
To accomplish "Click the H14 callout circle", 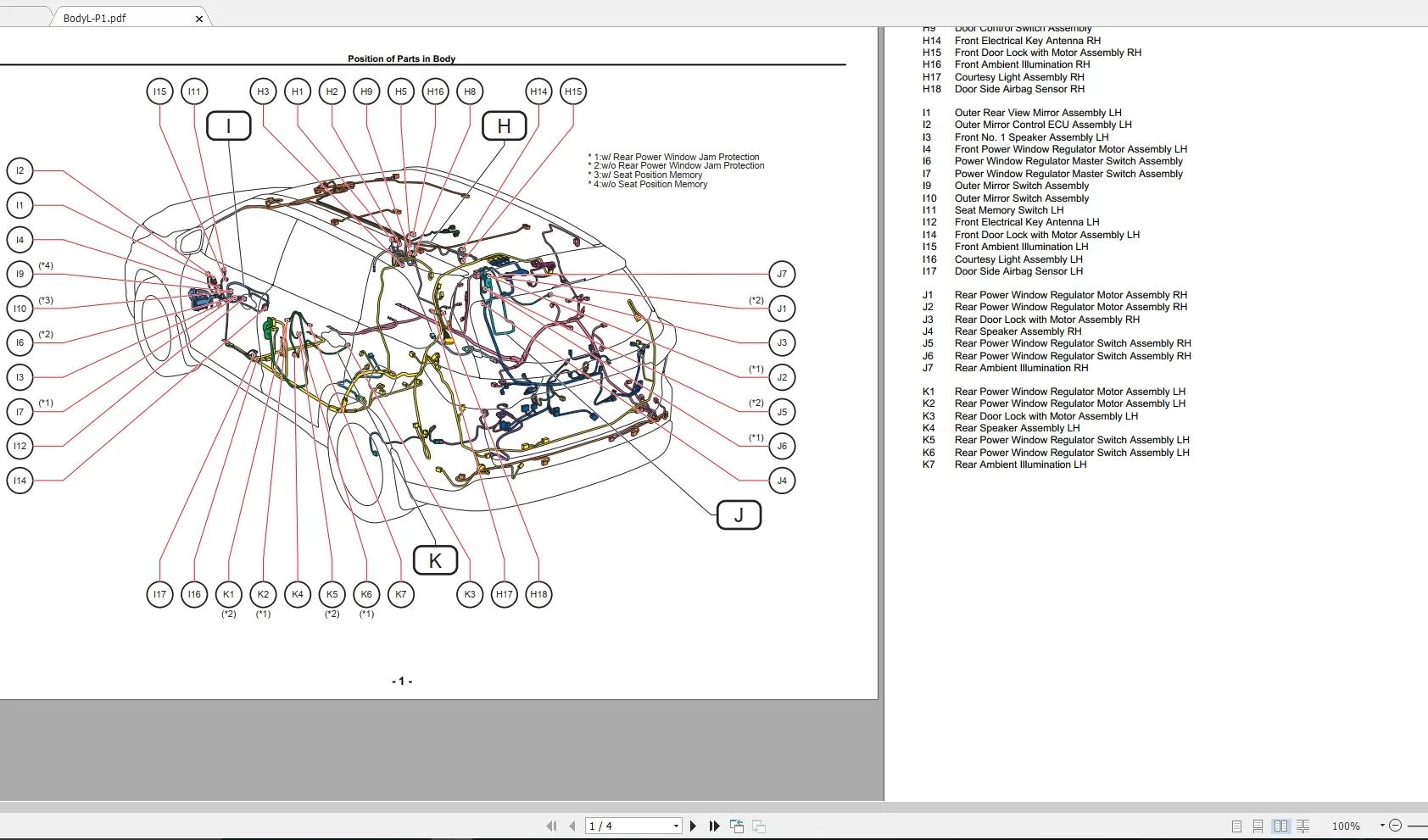I will pos(538,92).
